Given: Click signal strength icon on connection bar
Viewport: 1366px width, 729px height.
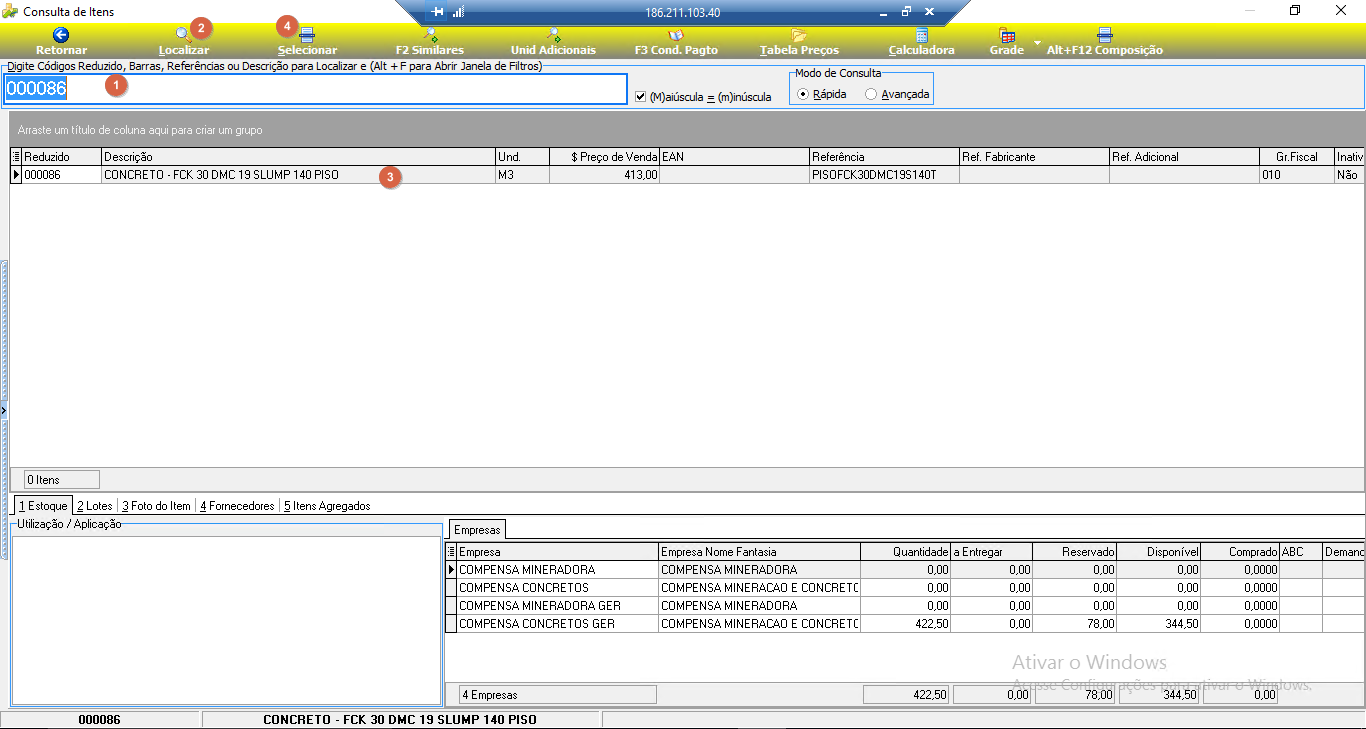Looking at the screenshot, I should pyautogui.click(x=459, y=12).
